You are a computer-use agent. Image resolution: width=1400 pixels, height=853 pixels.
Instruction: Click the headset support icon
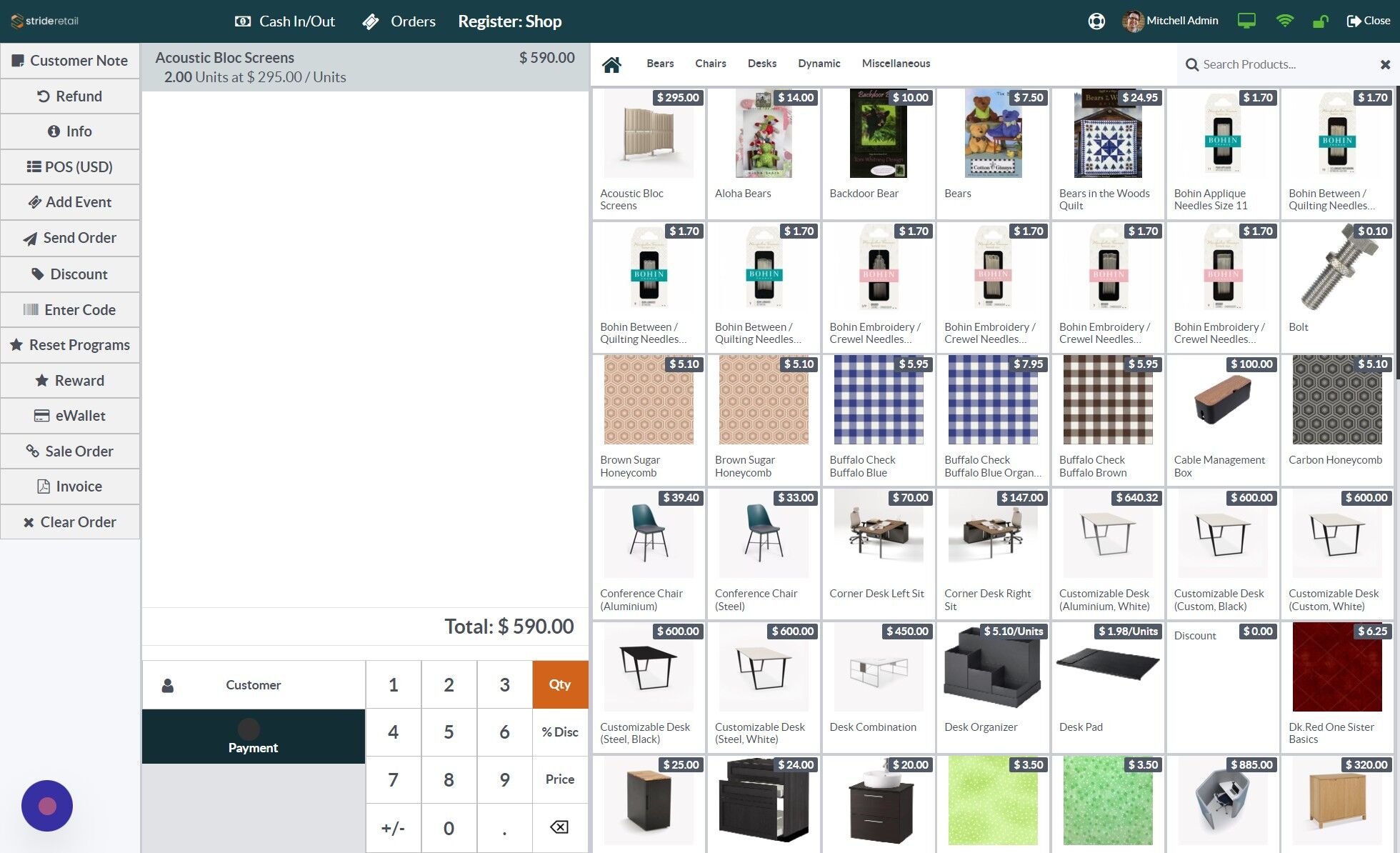[x=1096, y=21]
